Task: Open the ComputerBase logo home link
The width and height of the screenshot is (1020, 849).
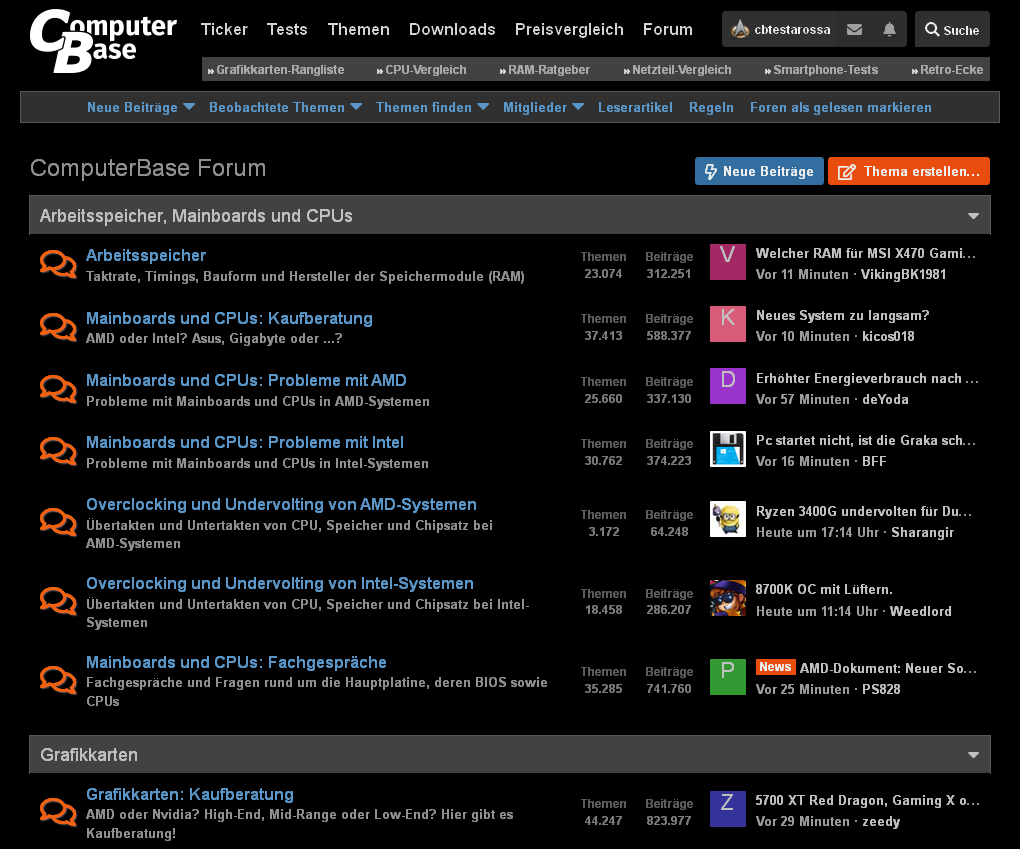Action: pyautogui.click(x=103, y=40)
